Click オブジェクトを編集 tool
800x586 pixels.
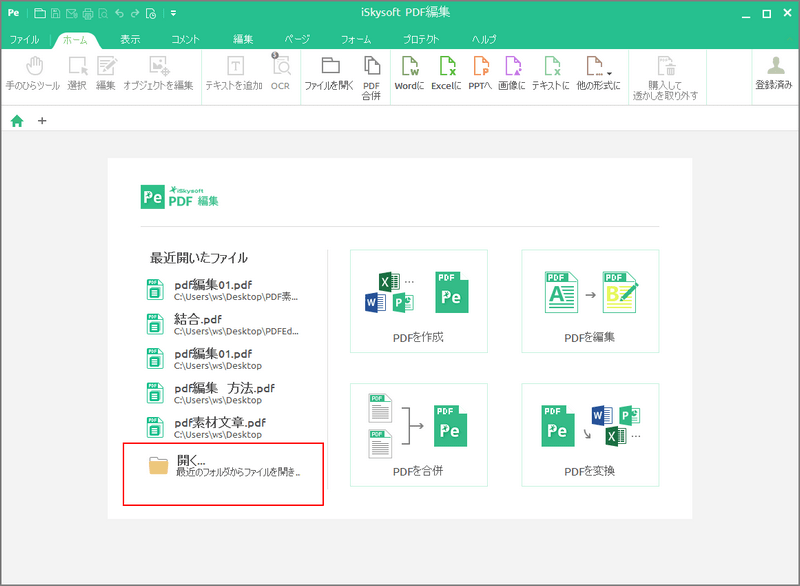158,74
